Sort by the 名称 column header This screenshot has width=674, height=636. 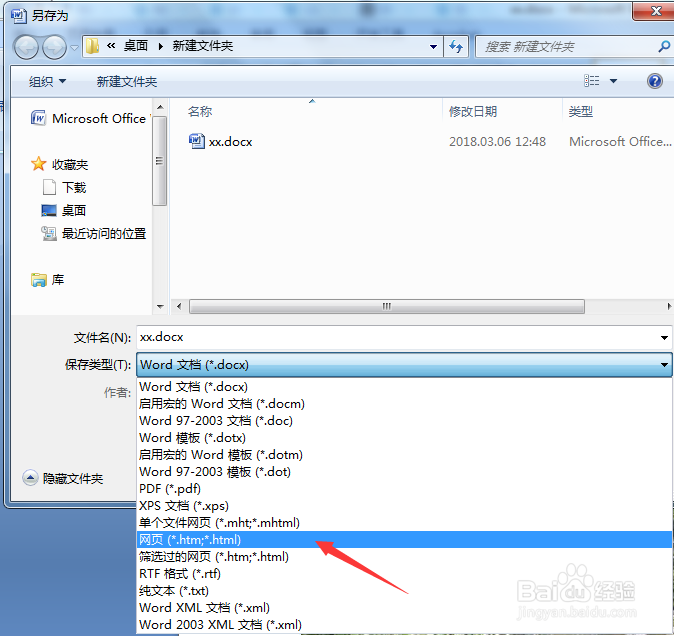[200, 112]
